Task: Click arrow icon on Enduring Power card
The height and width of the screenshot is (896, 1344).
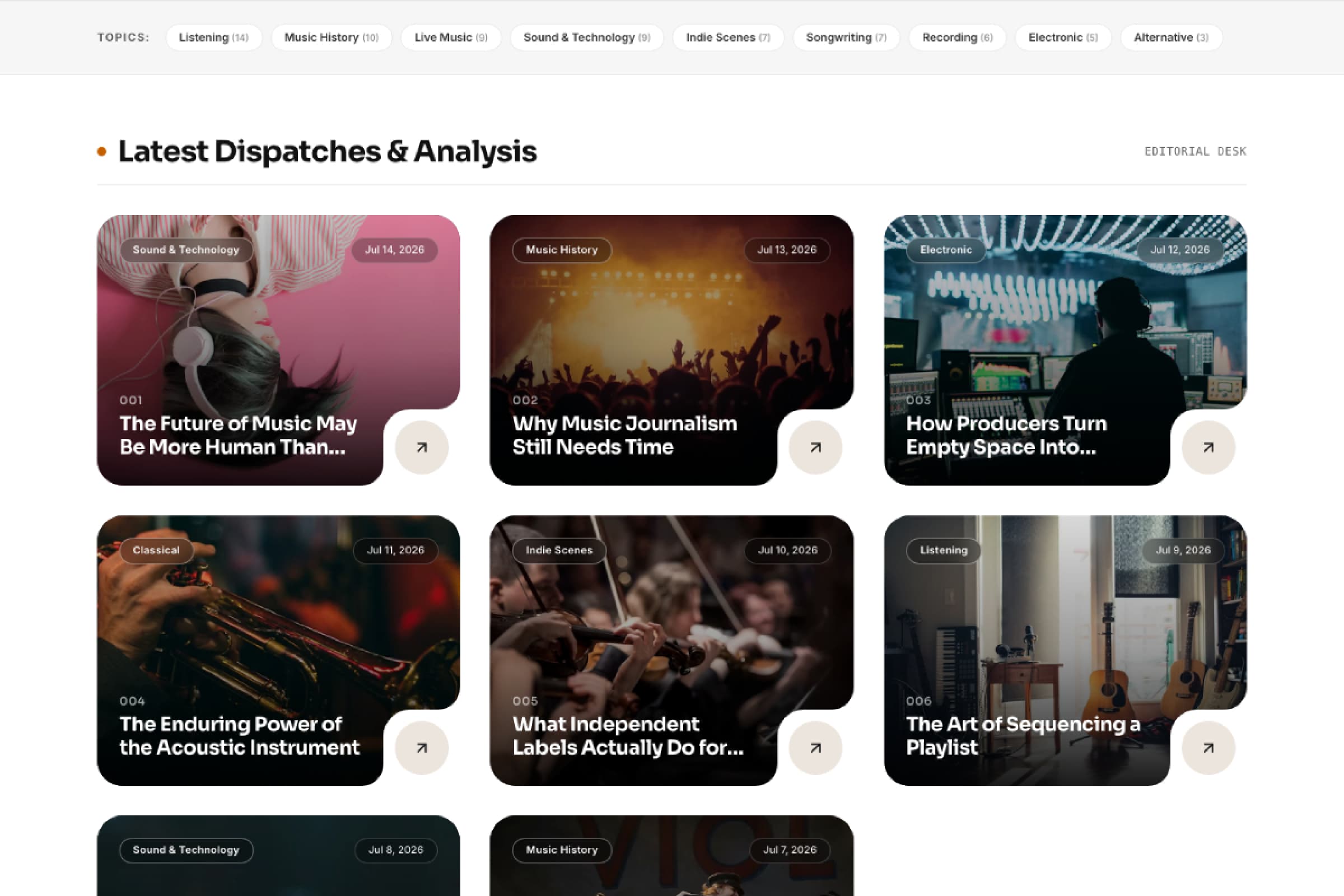Action: [422, 748]
